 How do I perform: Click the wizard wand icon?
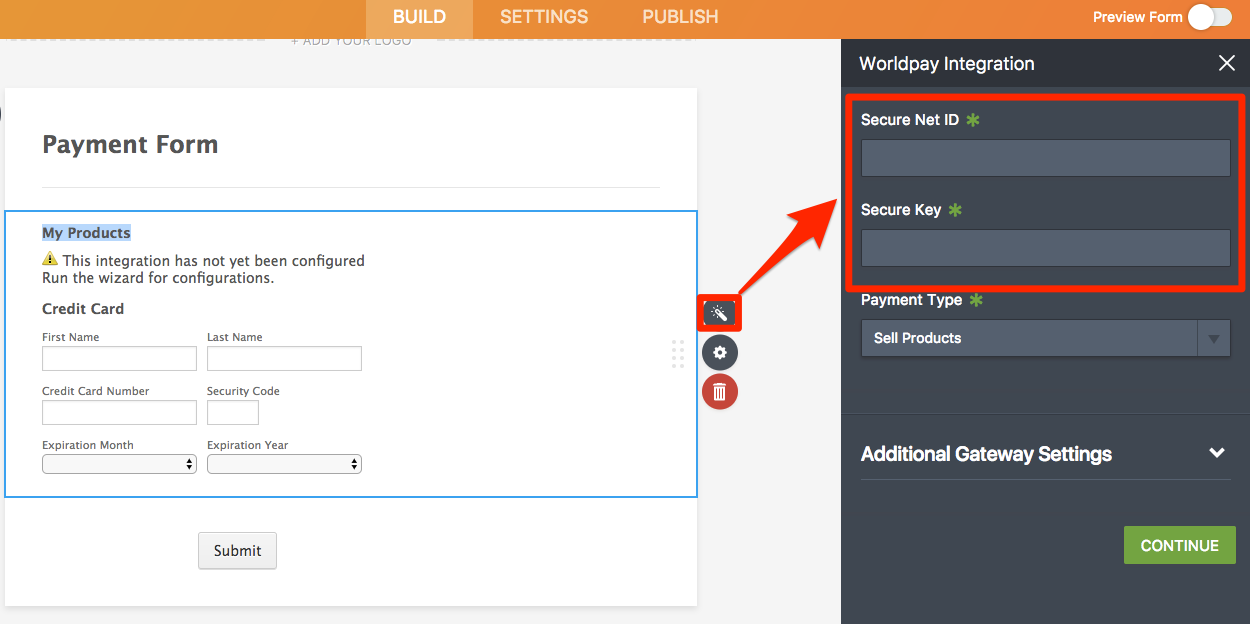719,313
